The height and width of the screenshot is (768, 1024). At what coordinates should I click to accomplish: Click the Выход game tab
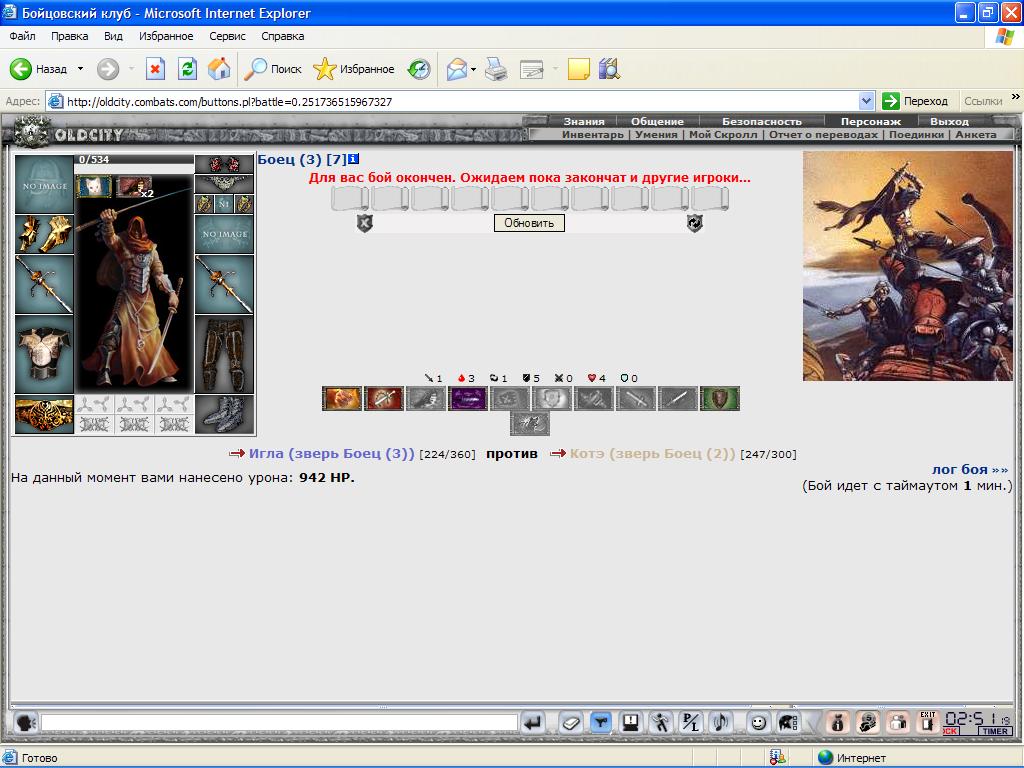tap(950, 121)
